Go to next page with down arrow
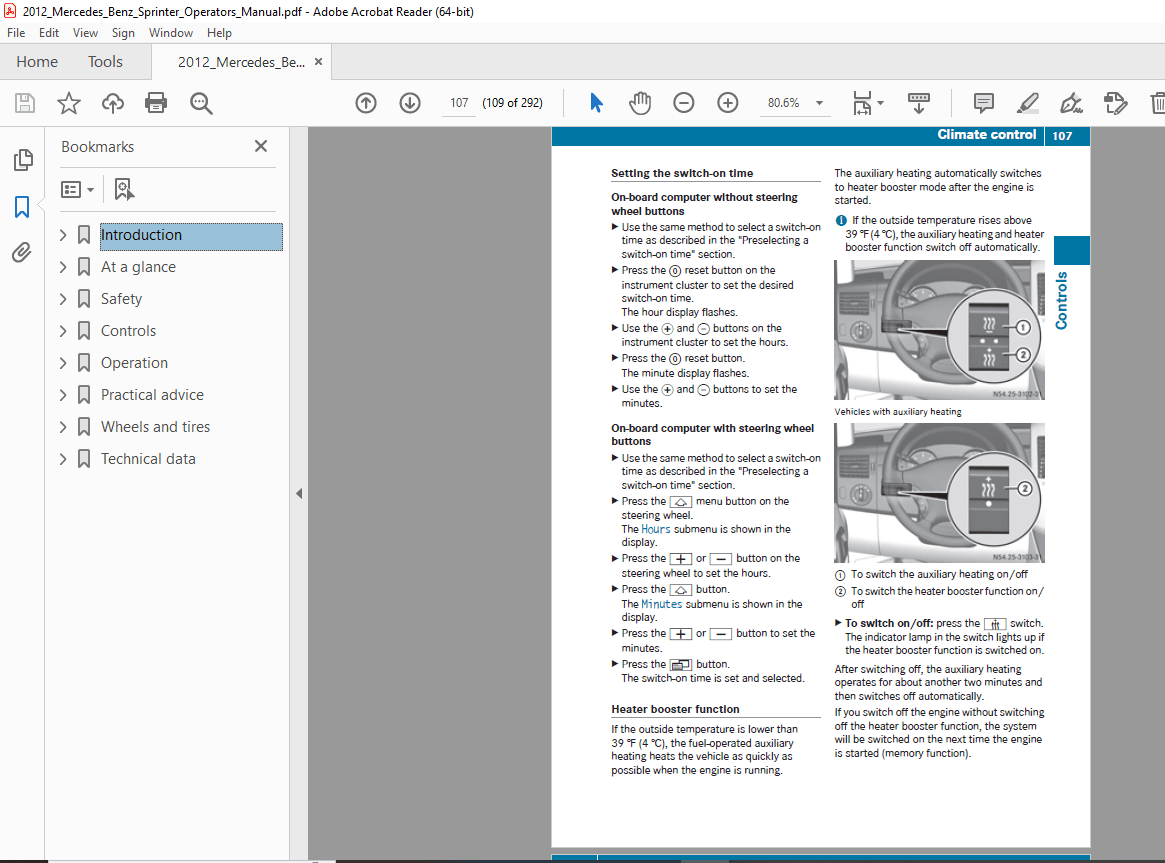1165x863 pixels. coord(410,103)
